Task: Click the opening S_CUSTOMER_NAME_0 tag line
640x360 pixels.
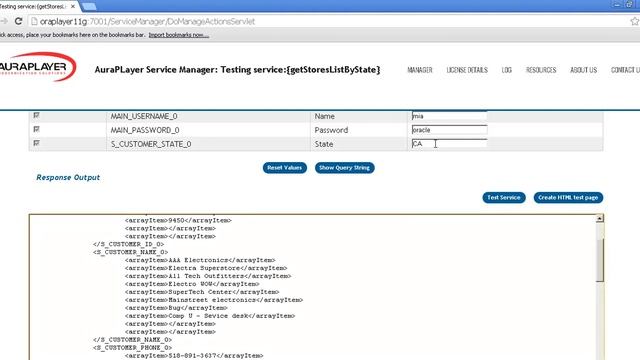Action: (x=130, y=252)
